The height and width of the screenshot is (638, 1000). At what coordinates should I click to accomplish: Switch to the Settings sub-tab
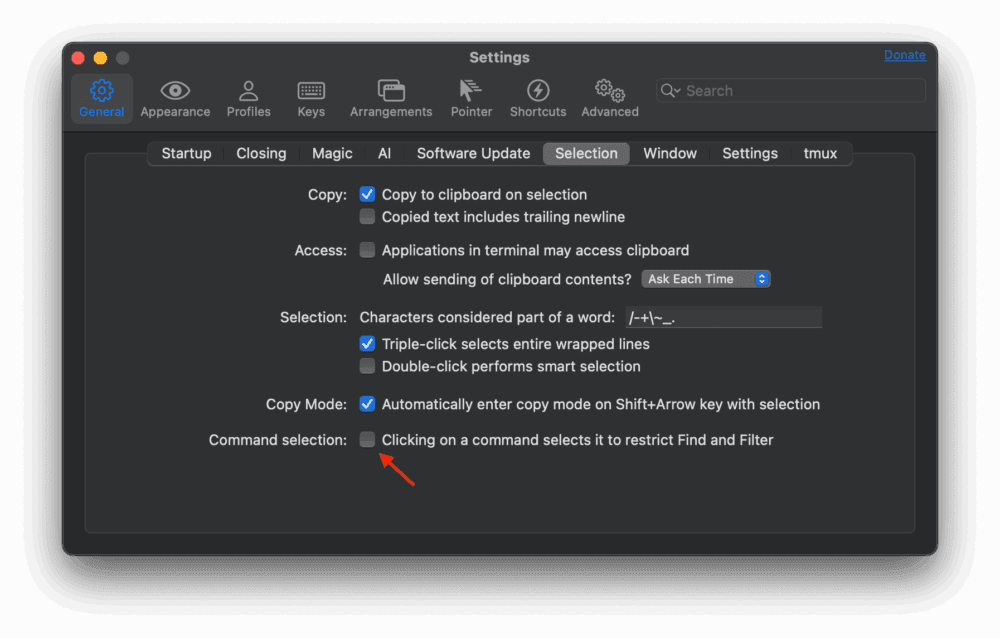[x=750, y=153]
